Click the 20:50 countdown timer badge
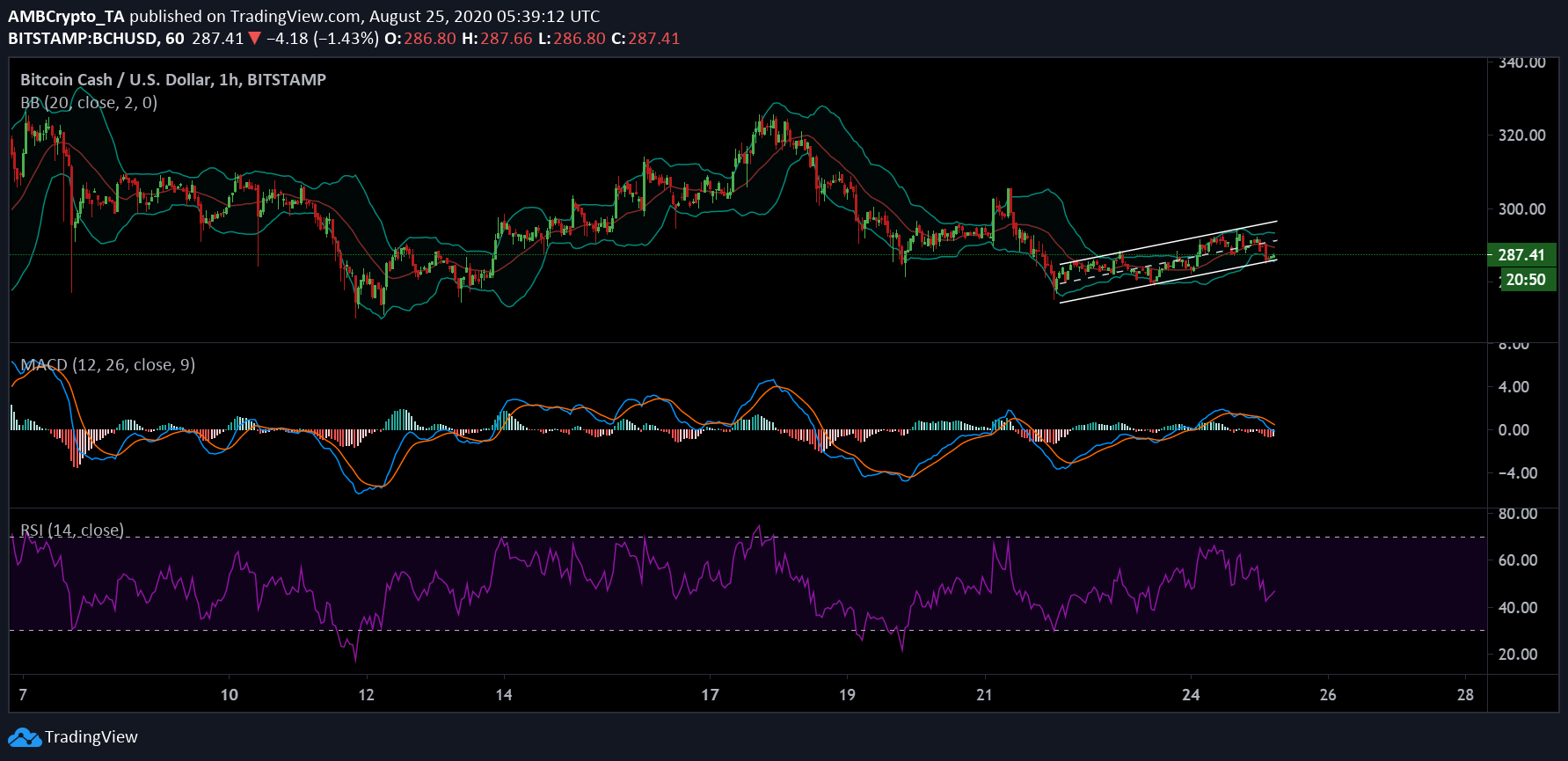Image resolution: width=1568 pixels, height=761 pixels. coord(1524,280)
